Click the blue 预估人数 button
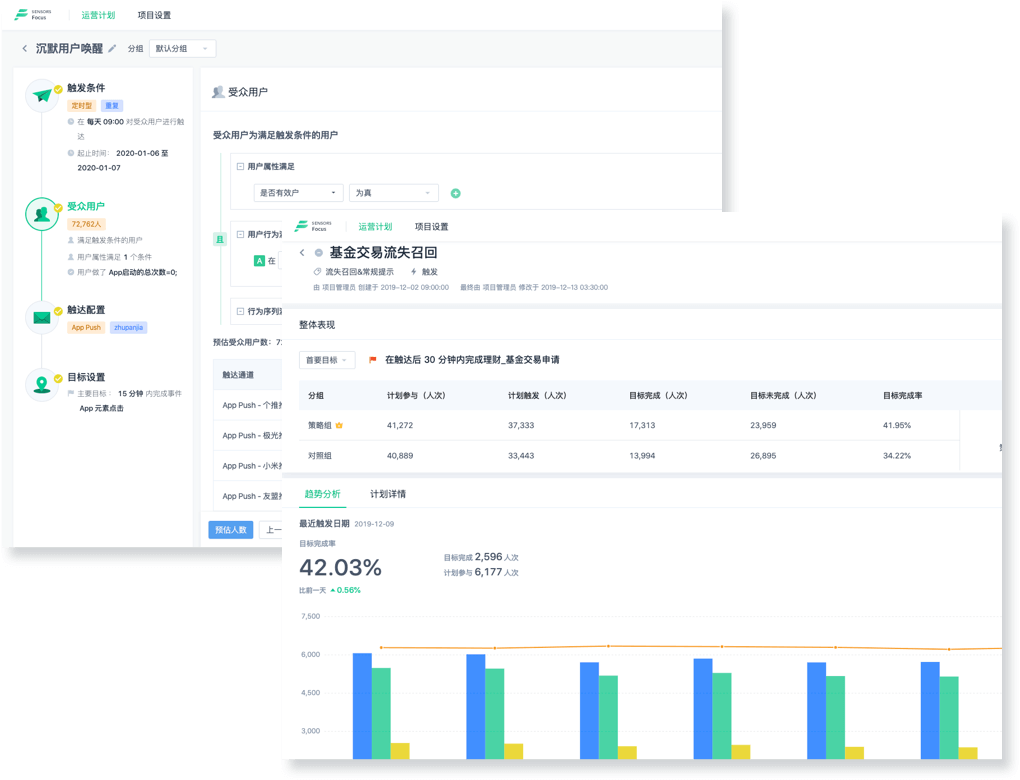This screenshot has height=780, width=1020. [230, 530]
